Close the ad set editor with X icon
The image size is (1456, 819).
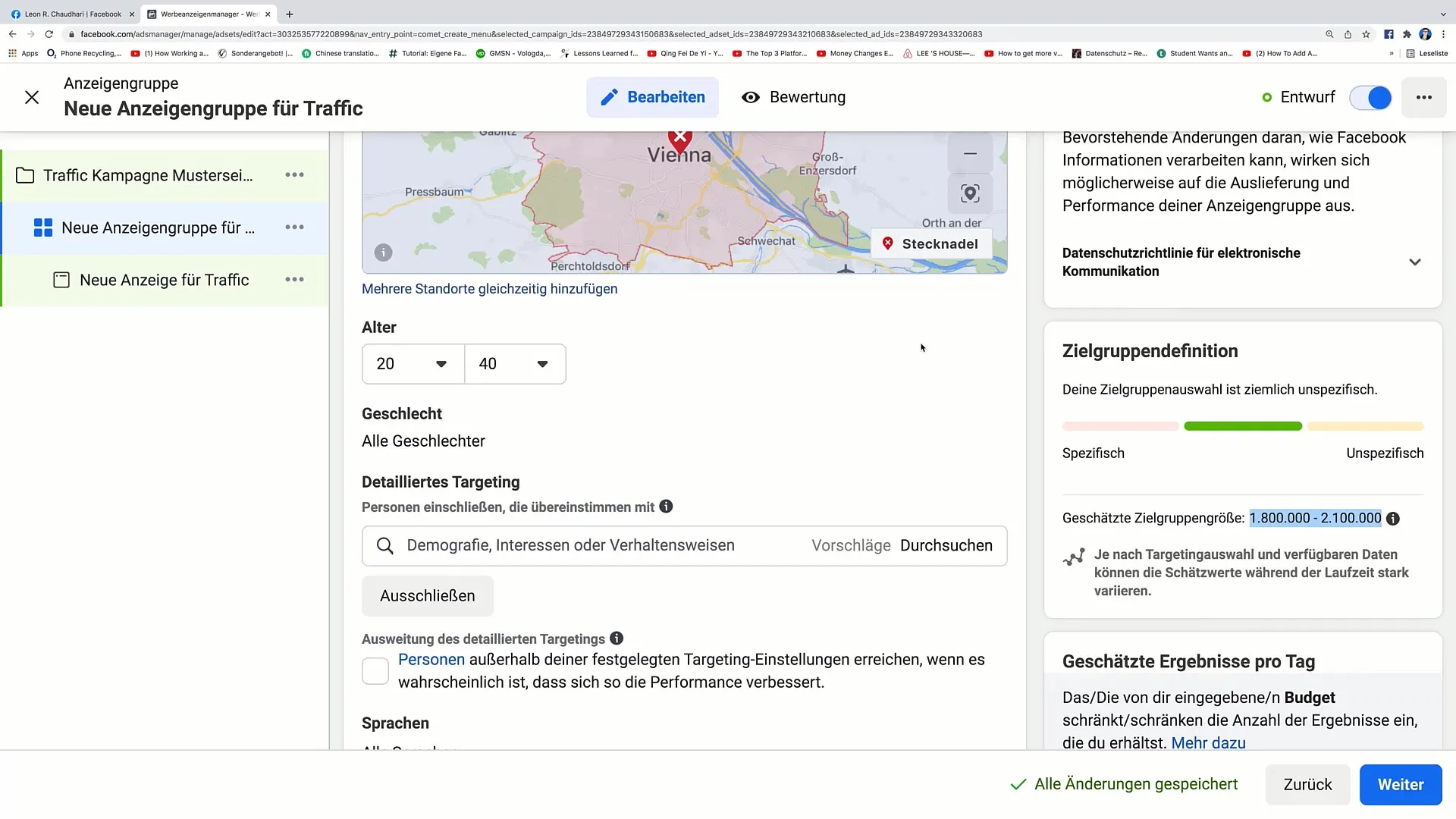tap(32, 97)
